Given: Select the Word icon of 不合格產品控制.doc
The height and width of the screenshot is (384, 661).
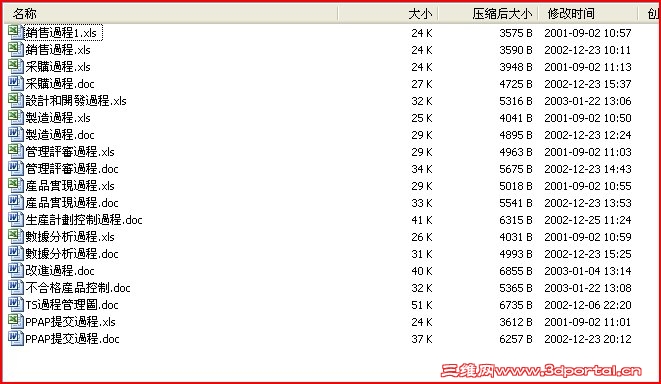Looking at the screenshot, I should [x=16, y=287].
